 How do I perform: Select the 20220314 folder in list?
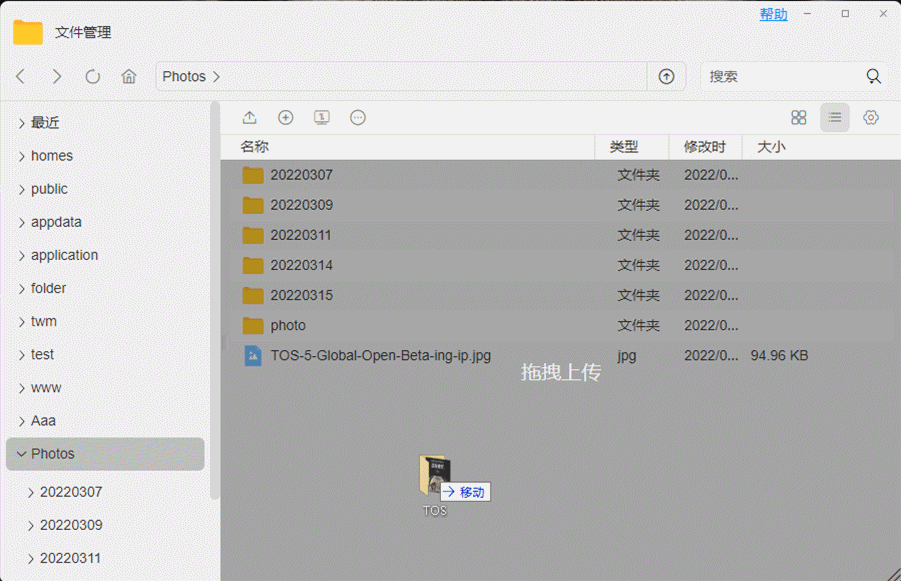pos(302,266)
